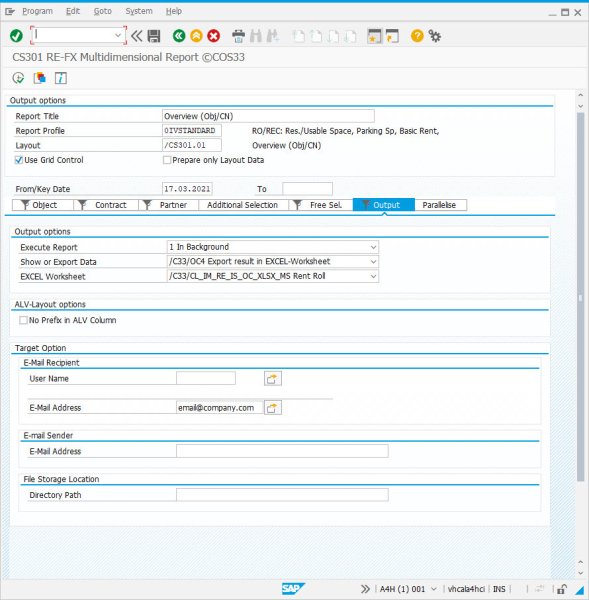Click the Save floppy disk icon
This screenshot has height=600, width=589.
(x=154, y=36)
